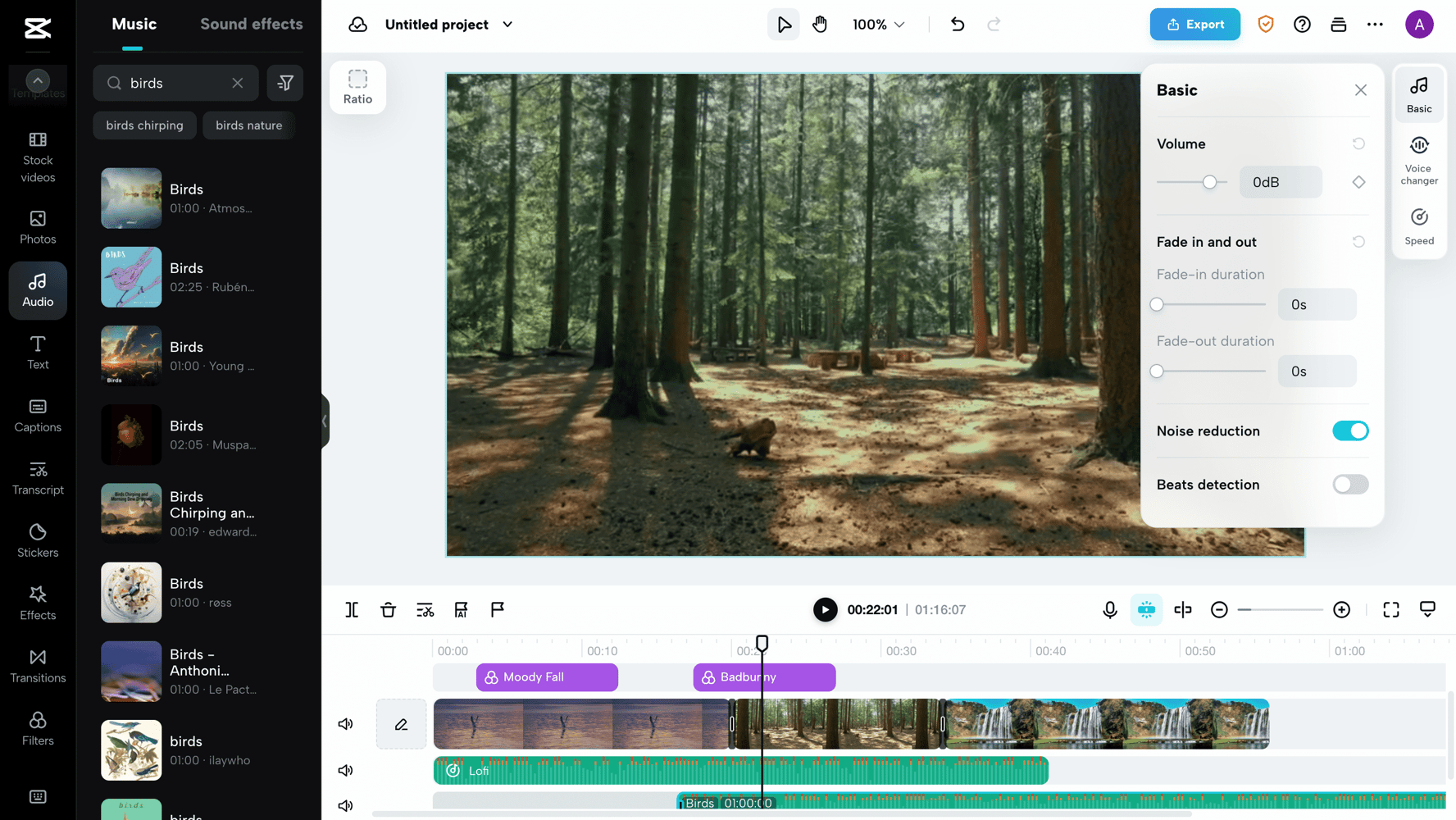Open the Stock videos panel
The image size is (1456, 820).
pos(37,157)
